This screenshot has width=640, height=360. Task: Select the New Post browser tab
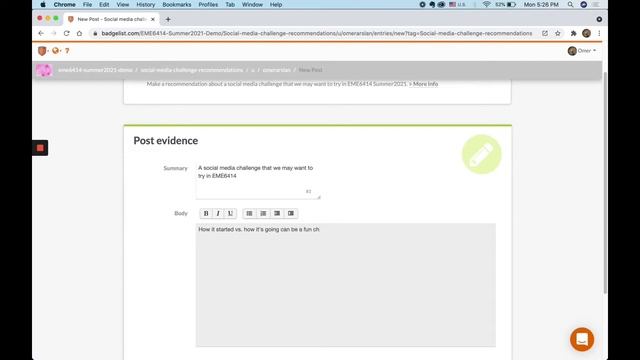(111, 19)
